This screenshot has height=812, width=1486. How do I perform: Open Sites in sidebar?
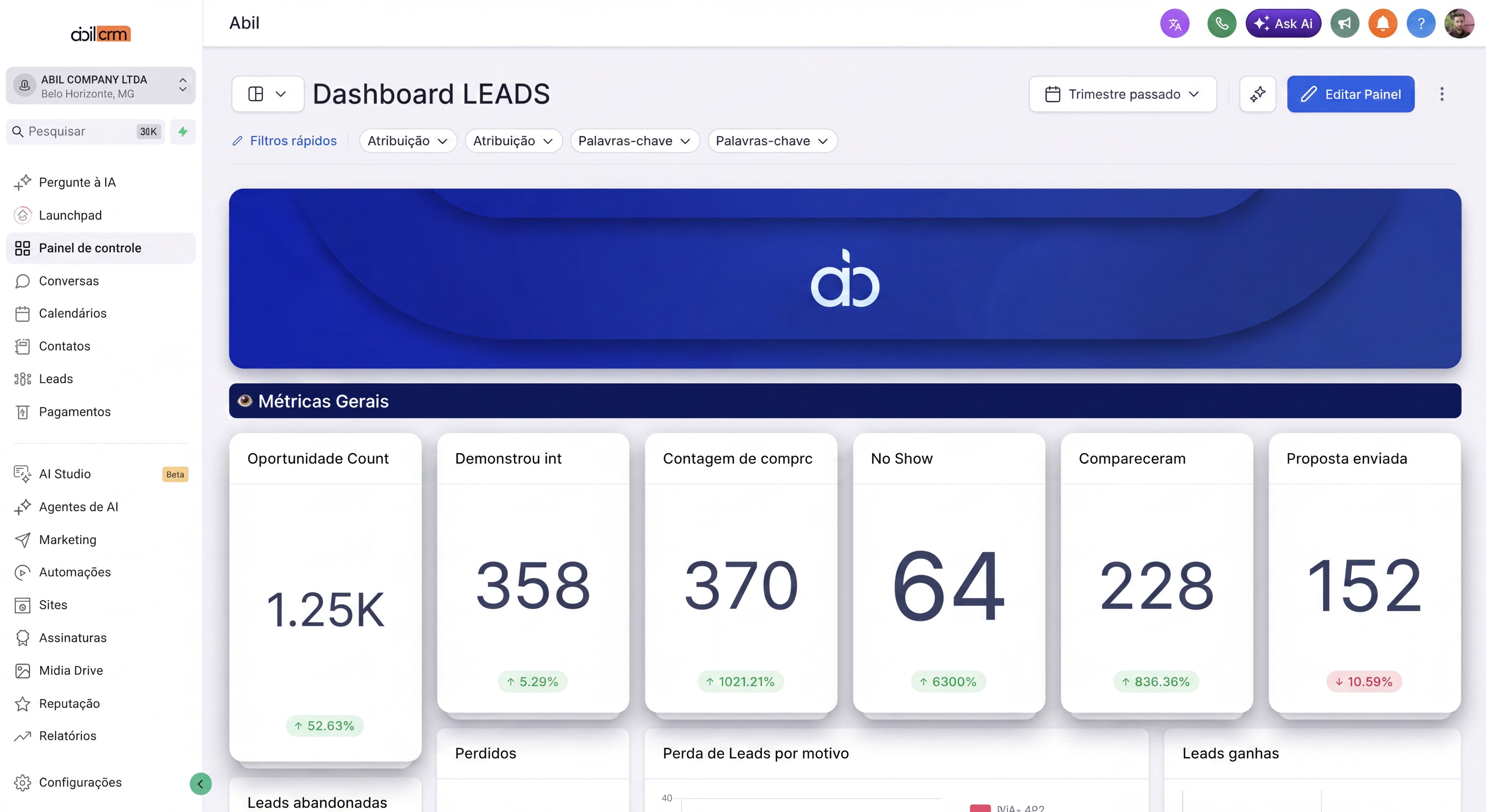tap(101, 605)
